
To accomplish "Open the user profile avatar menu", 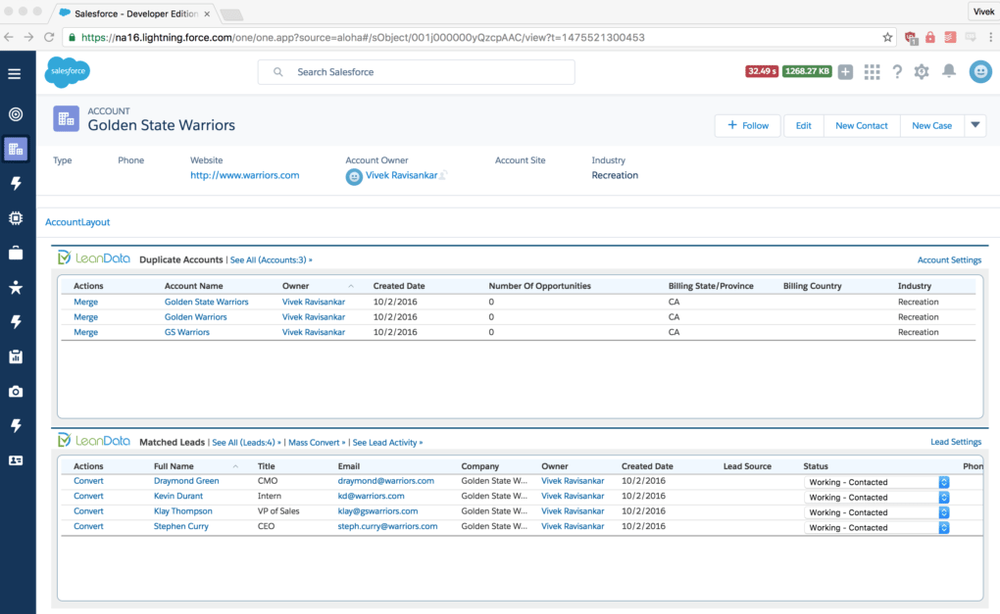I will 980,71.
